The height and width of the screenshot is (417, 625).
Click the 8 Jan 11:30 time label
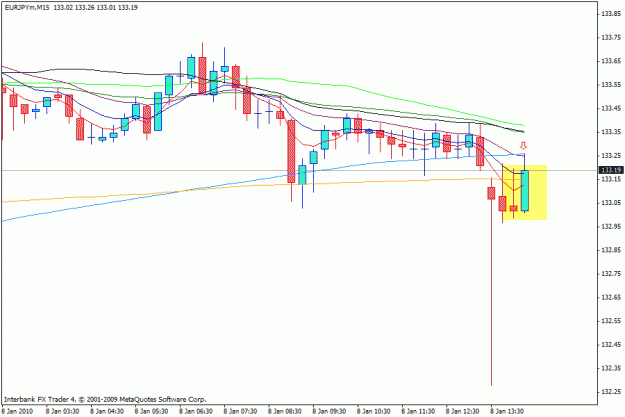tap(418, 411)
